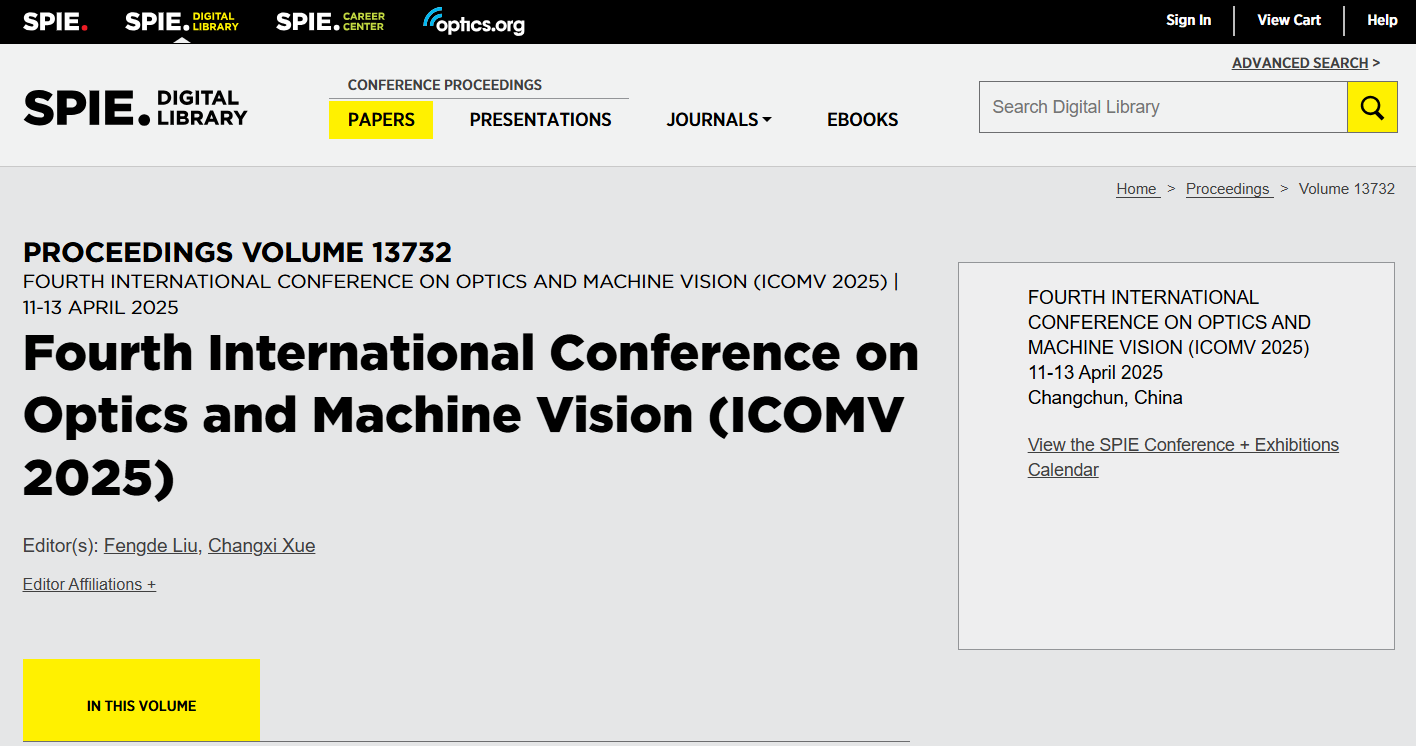View the SPIE Conference + Exhibitions Calendar
Screen dimensions: 1416x746
[x=1183, y=457]
